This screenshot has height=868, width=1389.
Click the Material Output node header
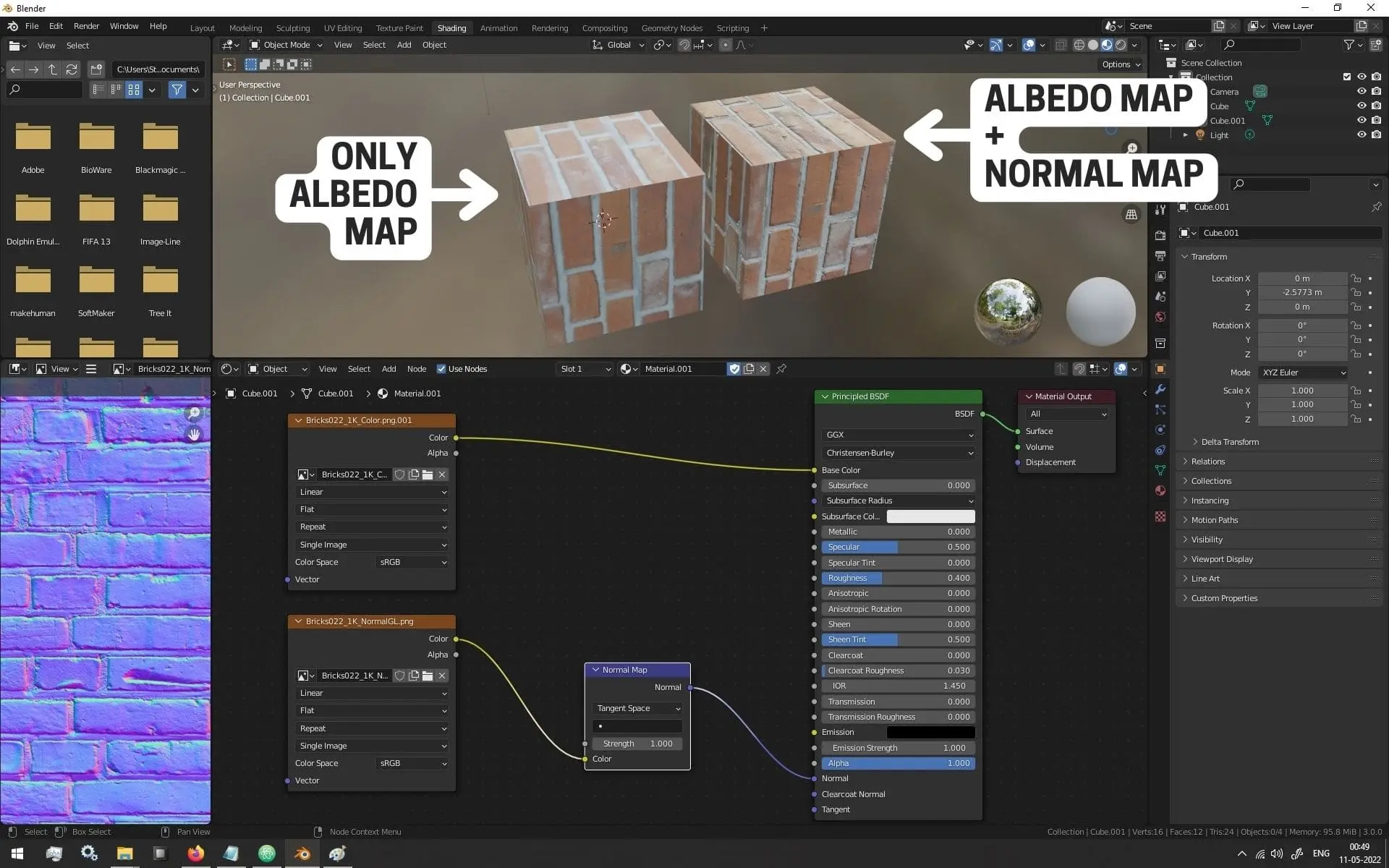pyautogui.click(x=1064, y=396)
